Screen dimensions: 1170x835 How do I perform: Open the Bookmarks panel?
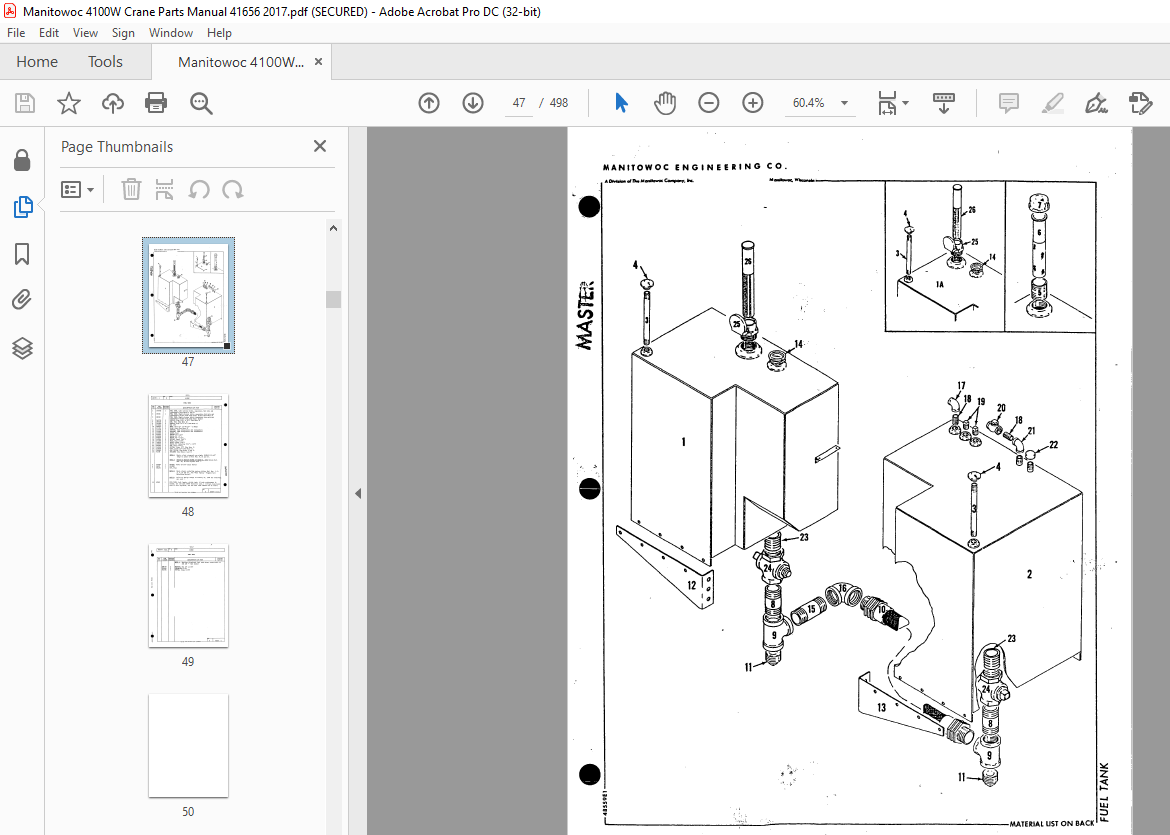[22, 254]
